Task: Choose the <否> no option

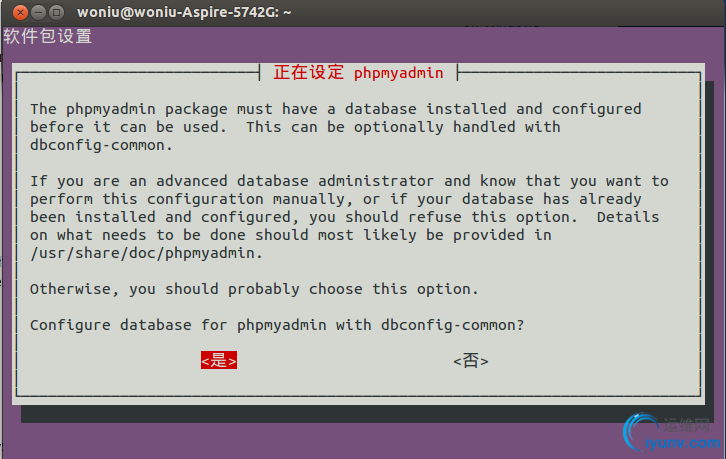Action: click(470, 360)
